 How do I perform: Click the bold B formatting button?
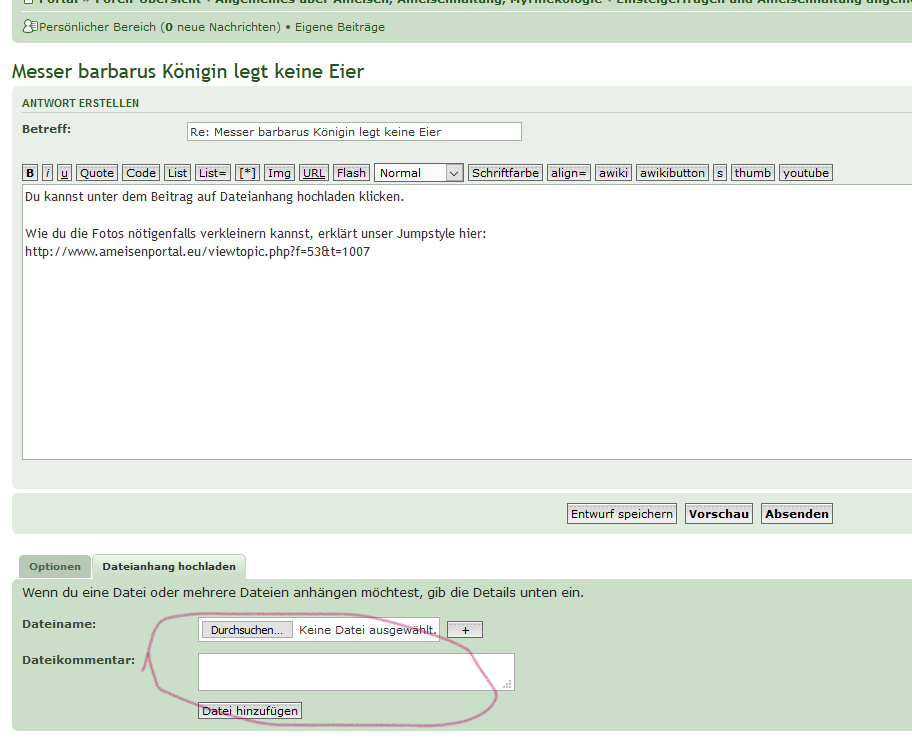pos(30,173)
